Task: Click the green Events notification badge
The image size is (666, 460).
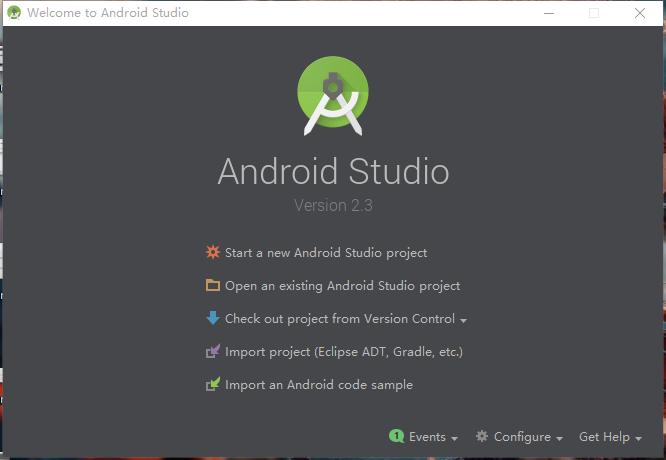Action: point(396,437)
